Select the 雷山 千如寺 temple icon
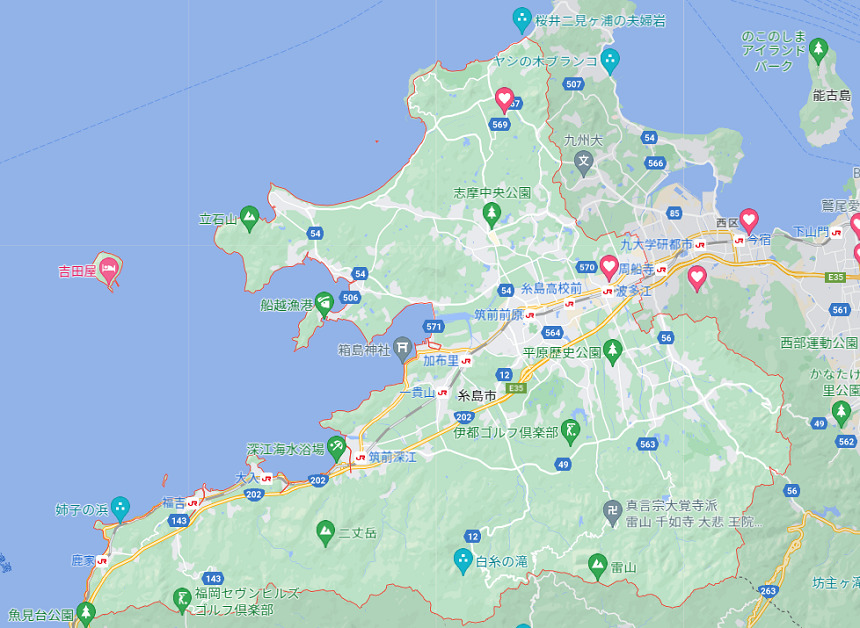The height and width of the screenshot is (628, 860). [x=612, y=513]
